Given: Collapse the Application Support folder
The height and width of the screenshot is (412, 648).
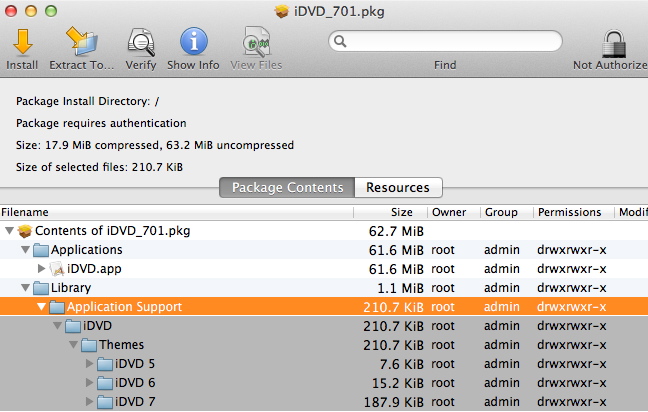Looking at the screenshot, I should coord(41,307).
